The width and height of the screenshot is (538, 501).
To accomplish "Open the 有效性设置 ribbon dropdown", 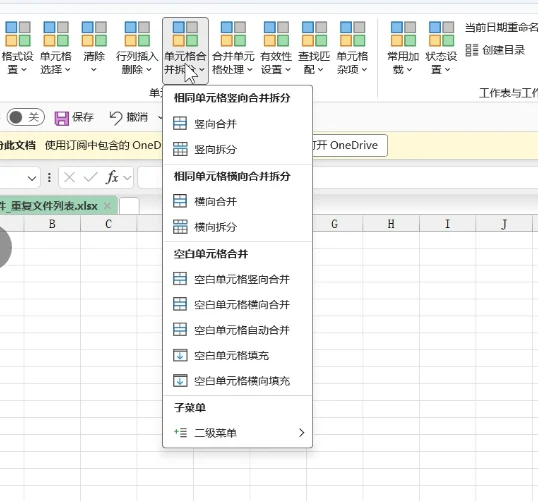I will point(276,48).
